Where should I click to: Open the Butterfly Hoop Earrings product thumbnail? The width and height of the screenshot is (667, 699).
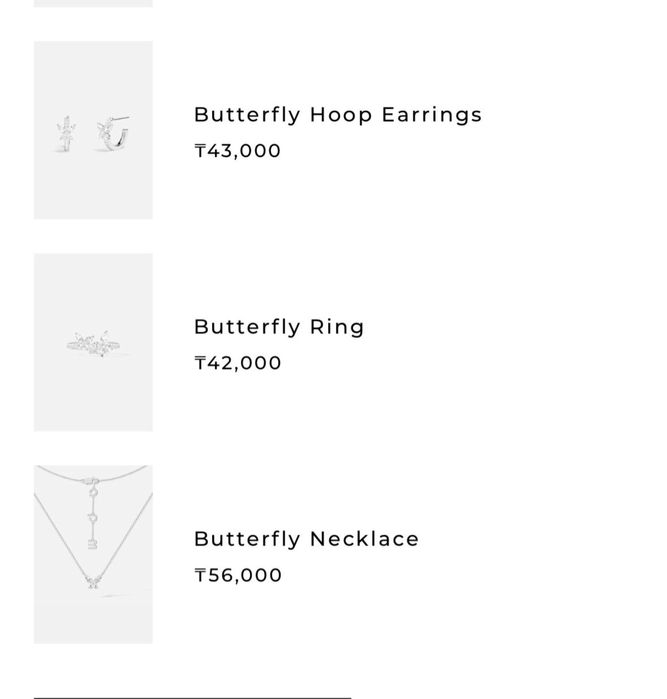[x=93, y=130]
